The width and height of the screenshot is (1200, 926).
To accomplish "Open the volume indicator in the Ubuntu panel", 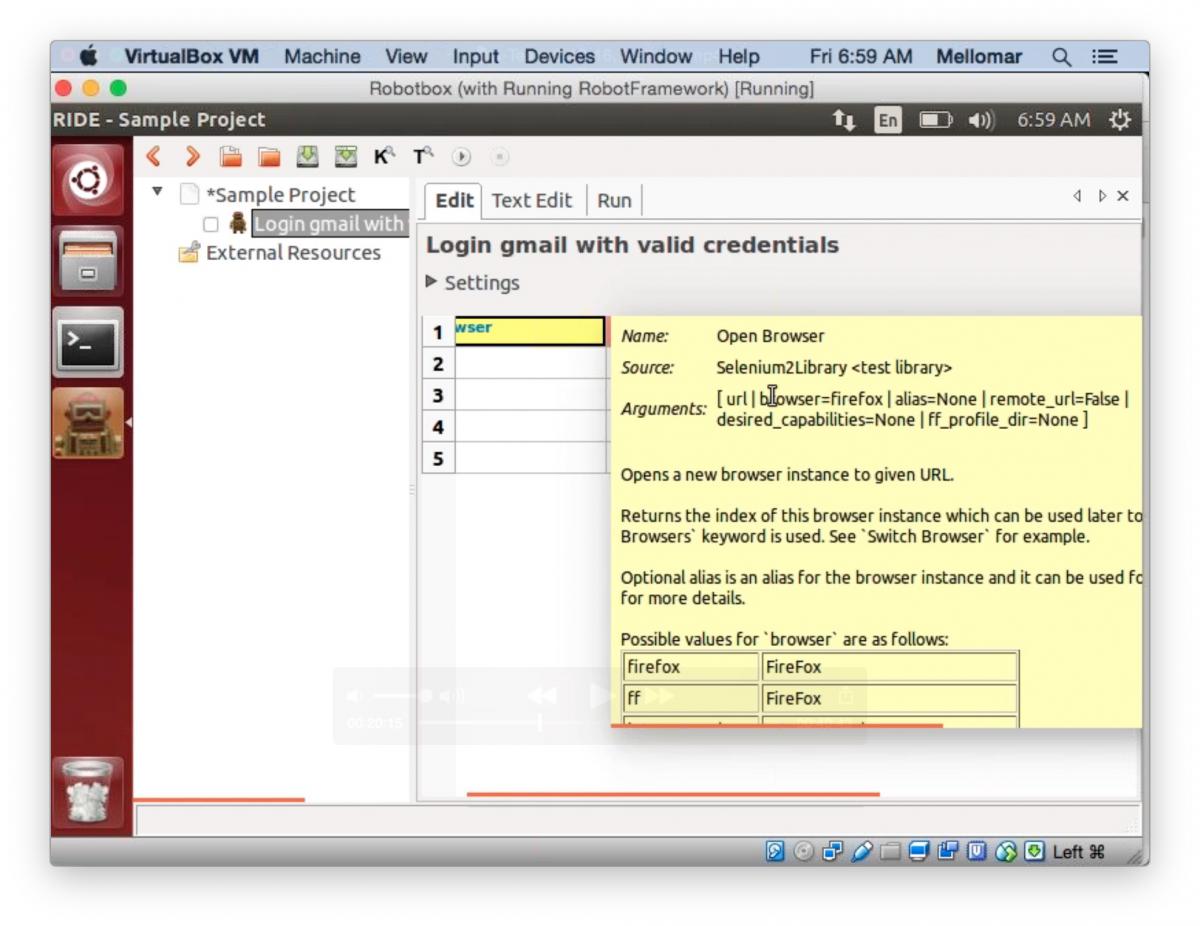I will click(x=982, y=120).
